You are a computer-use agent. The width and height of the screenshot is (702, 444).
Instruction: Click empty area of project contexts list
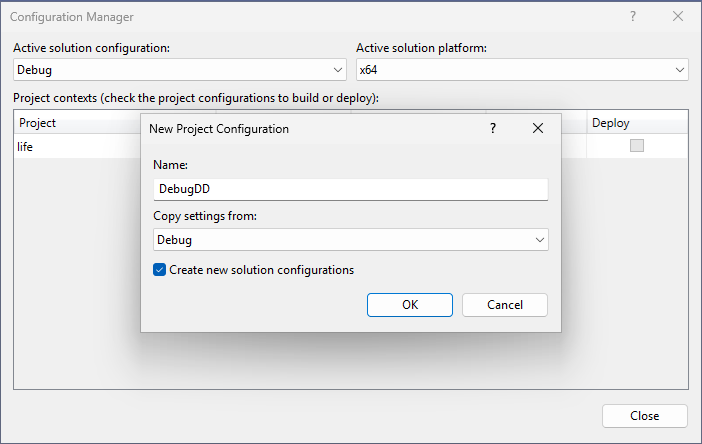(x=350, y=360)
